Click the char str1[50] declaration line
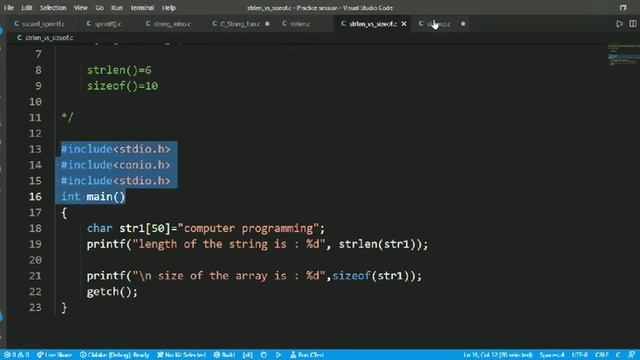Viewport: 640px width, 360px height. click(x=206, y=229)
